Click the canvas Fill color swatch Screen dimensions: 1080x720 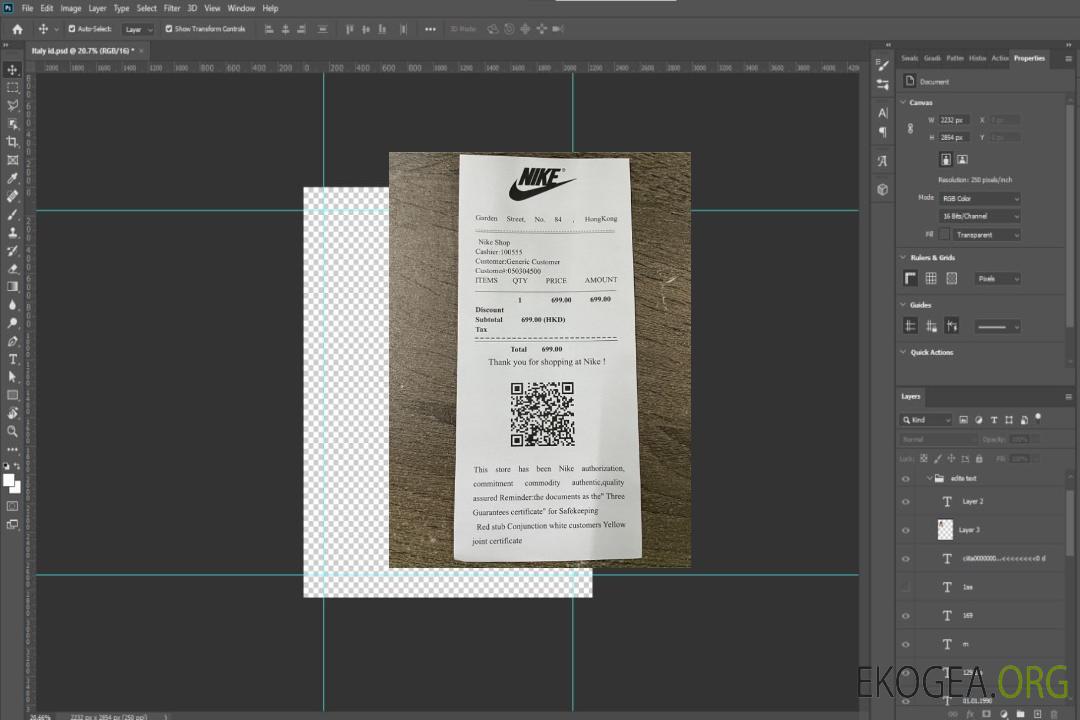944,234
